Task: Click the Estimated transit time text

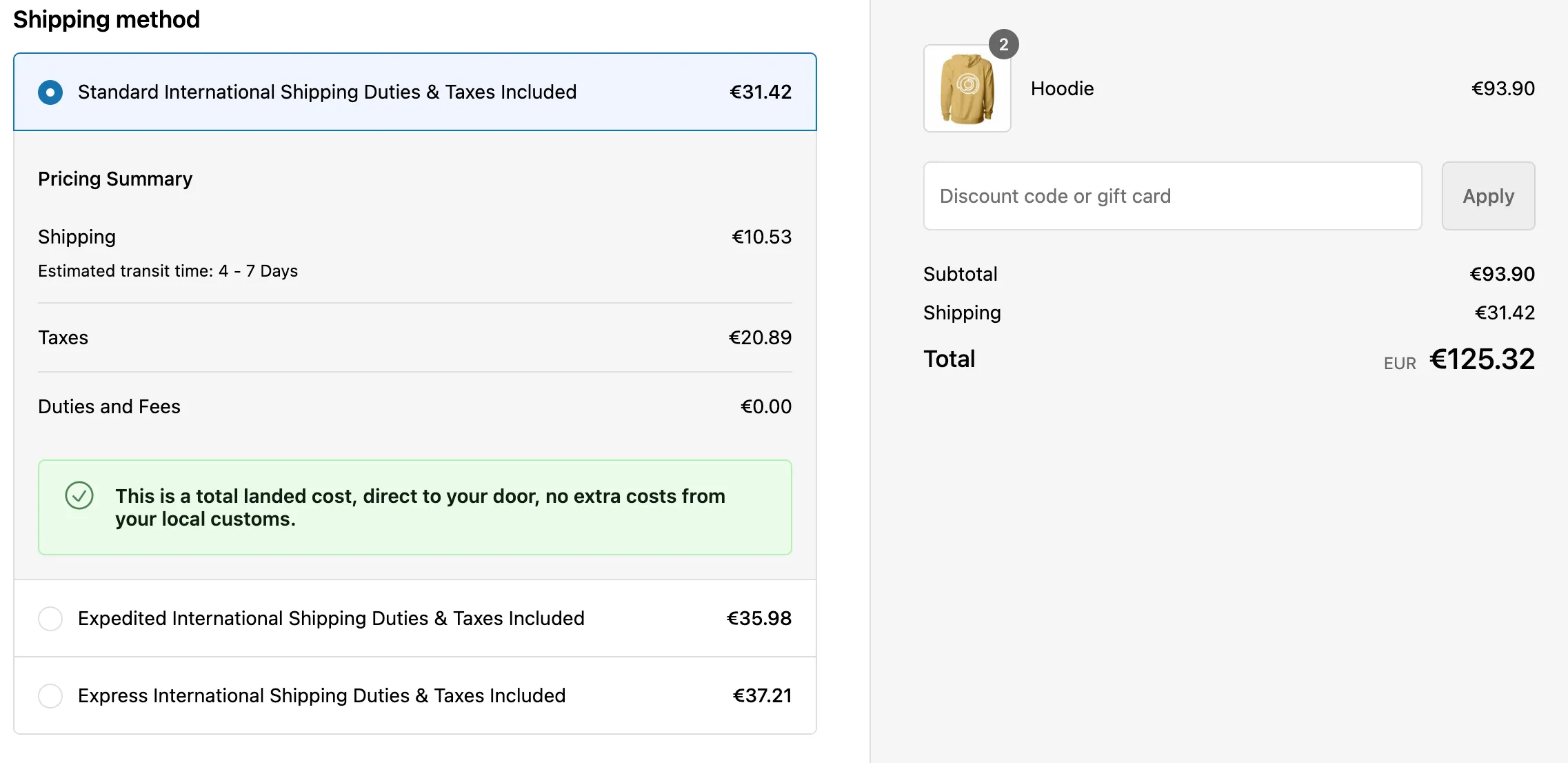Action: (168, 271)
